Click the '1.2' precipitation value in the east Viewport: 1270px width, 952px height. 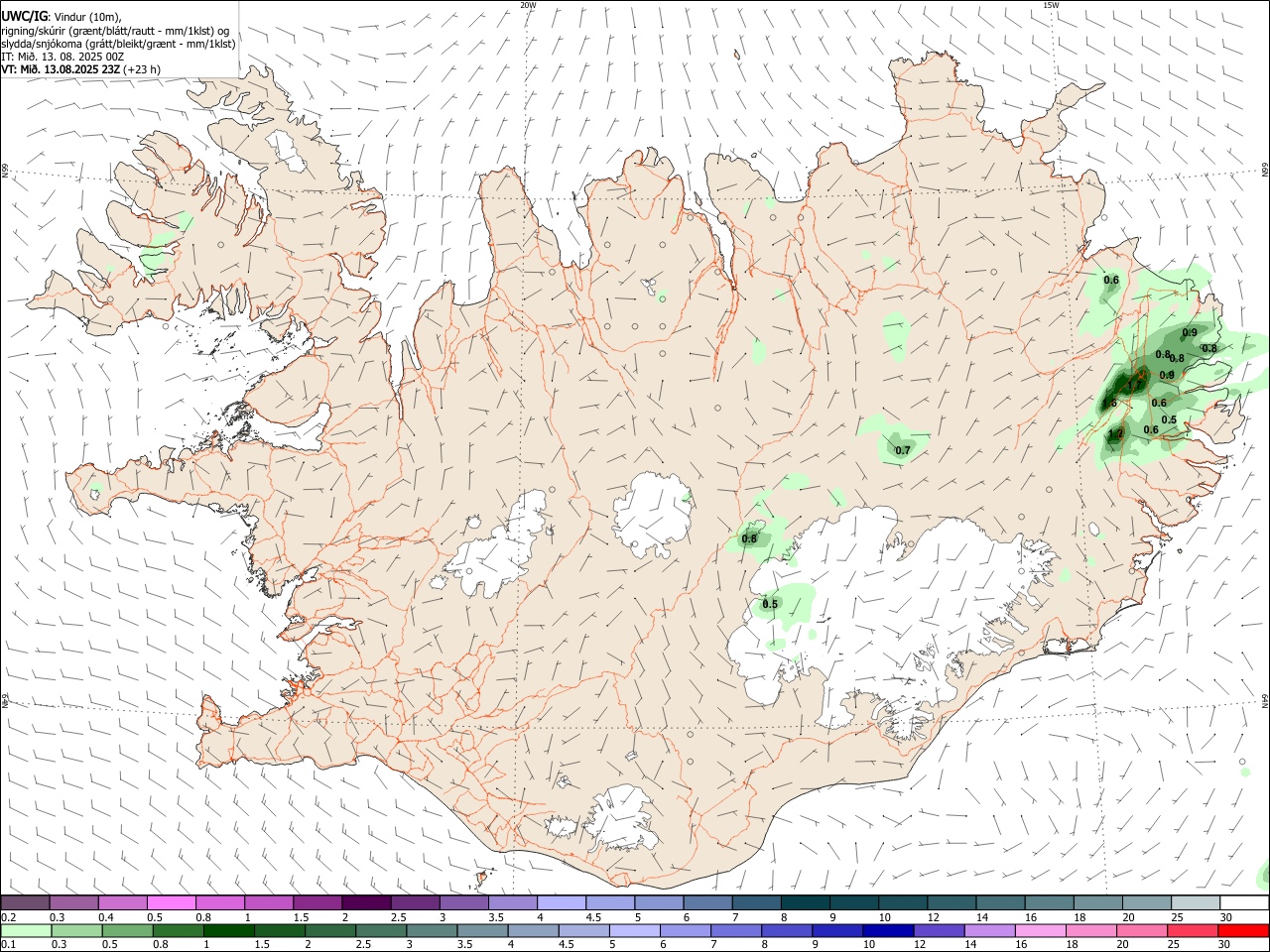click(1115, 434)
